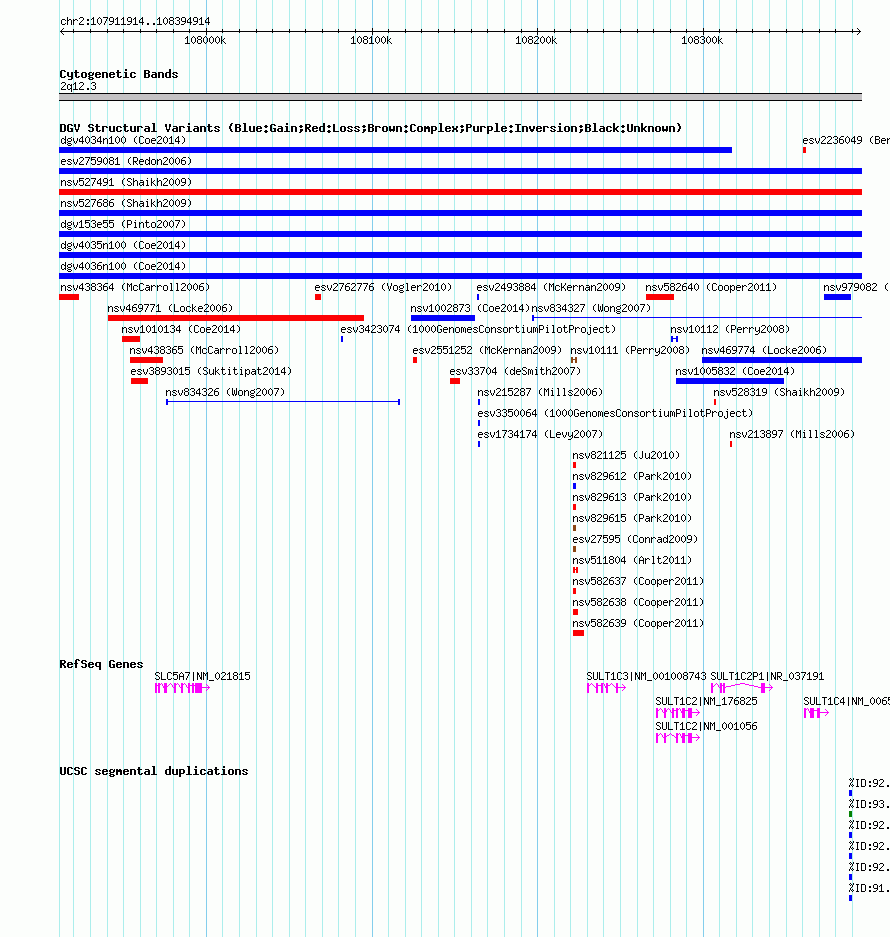Viewport: 890px width, 937px height.
Task: Click the nsv528319 (Shaikh2009) label
Action: pyautogui.click(x=779, y=392)
